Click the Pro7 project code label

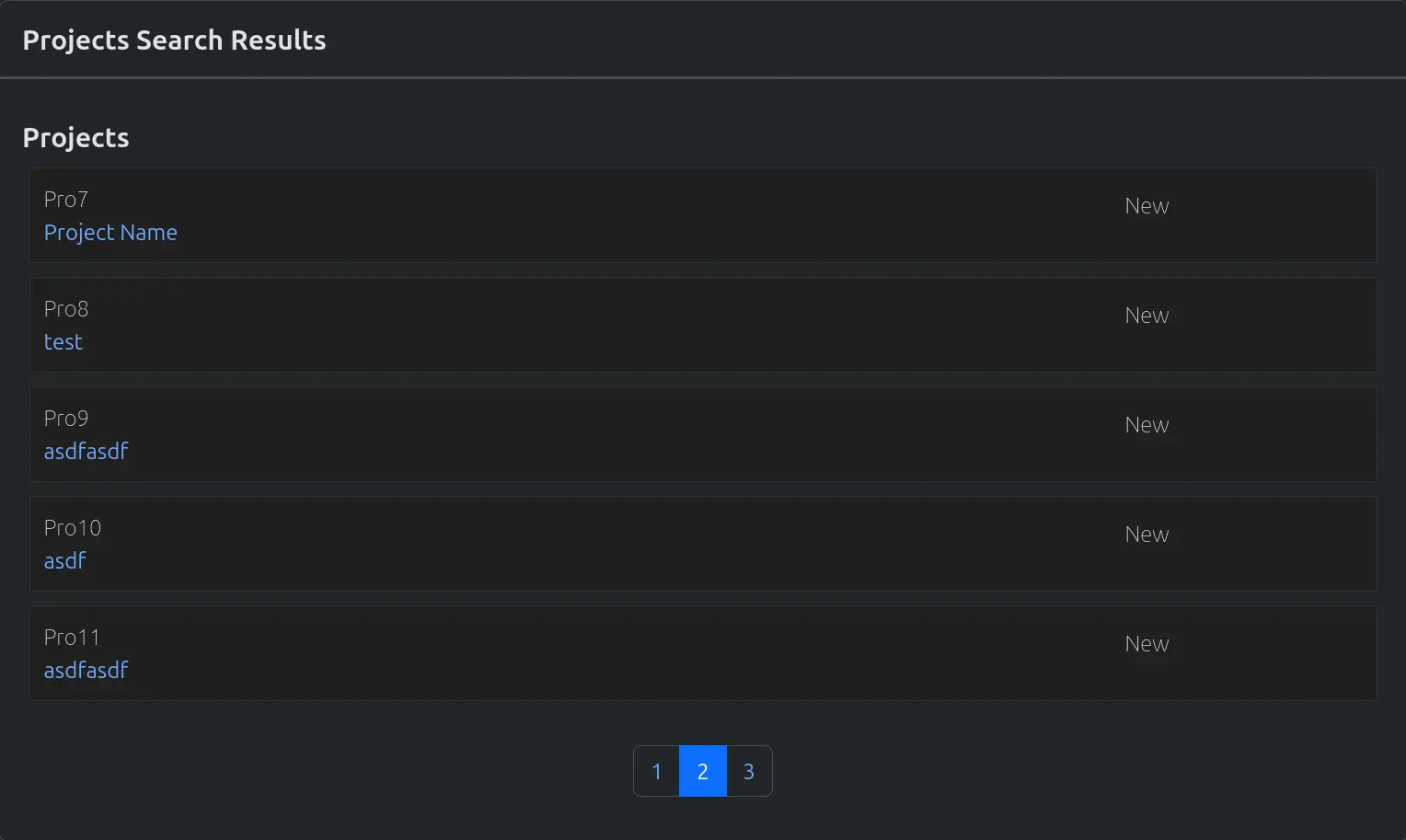(x=66, y=200)
